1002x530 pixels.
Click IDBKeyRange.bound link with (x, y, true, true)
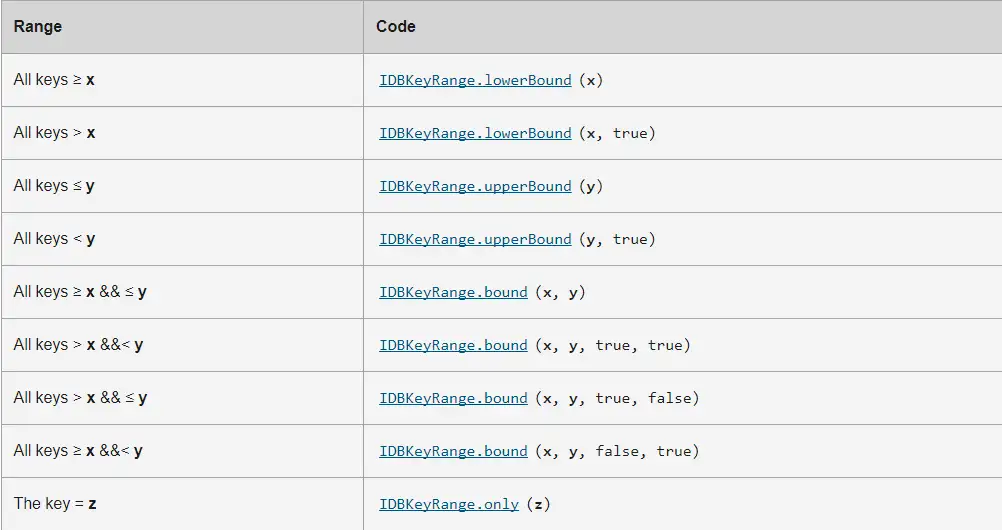pos(453,346)
